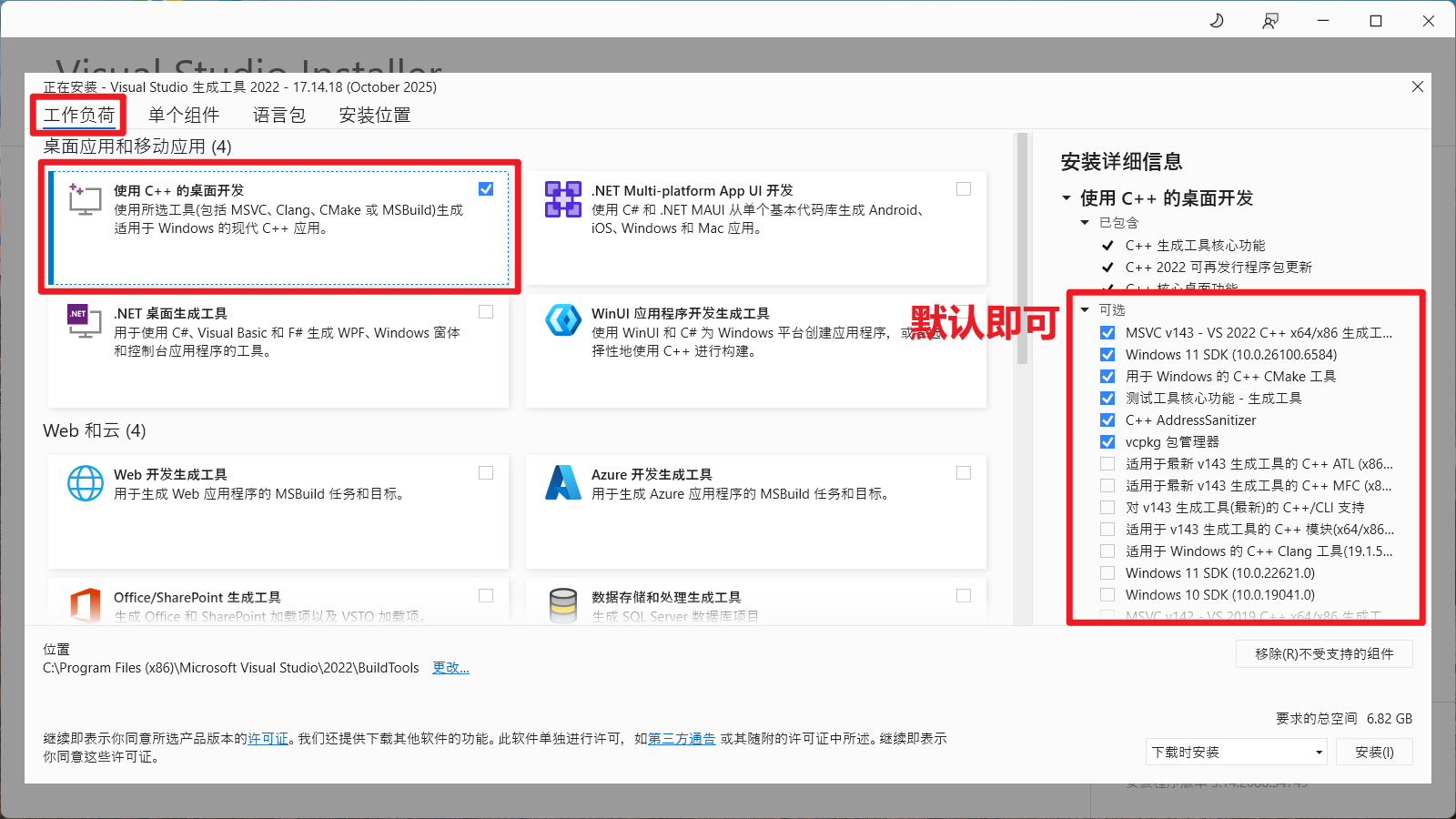The width and height of the screenshot is (1456, 819).
Task: Switch to the 安装位置 tab
Action: pos(375,116)
